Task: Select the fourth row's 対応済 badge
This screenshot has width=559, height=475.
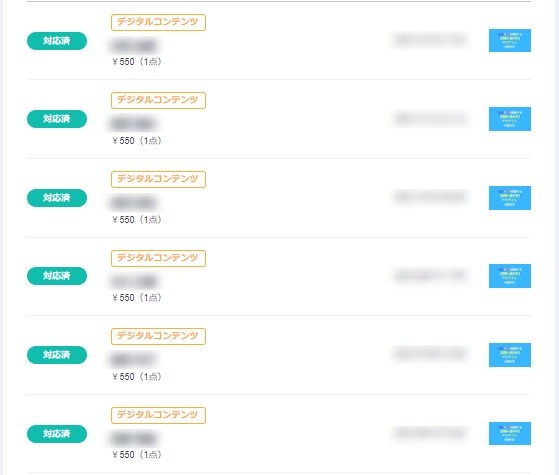Action: point(57,276)
